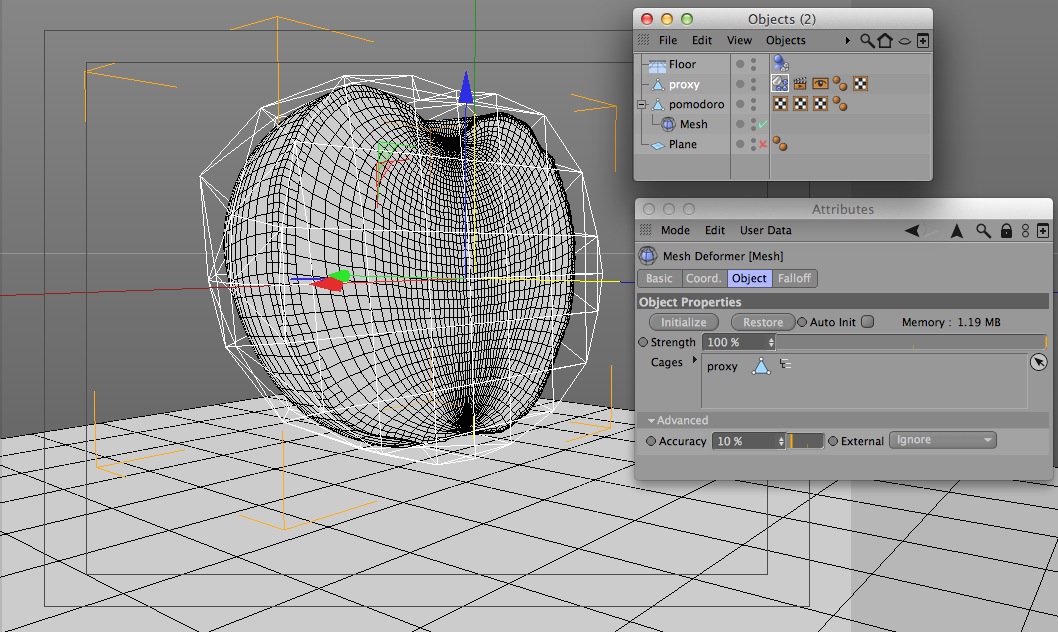Click the Restore button
Image resolution: width=1058 pixels, height=632 pixels.
tap(763, 322)
